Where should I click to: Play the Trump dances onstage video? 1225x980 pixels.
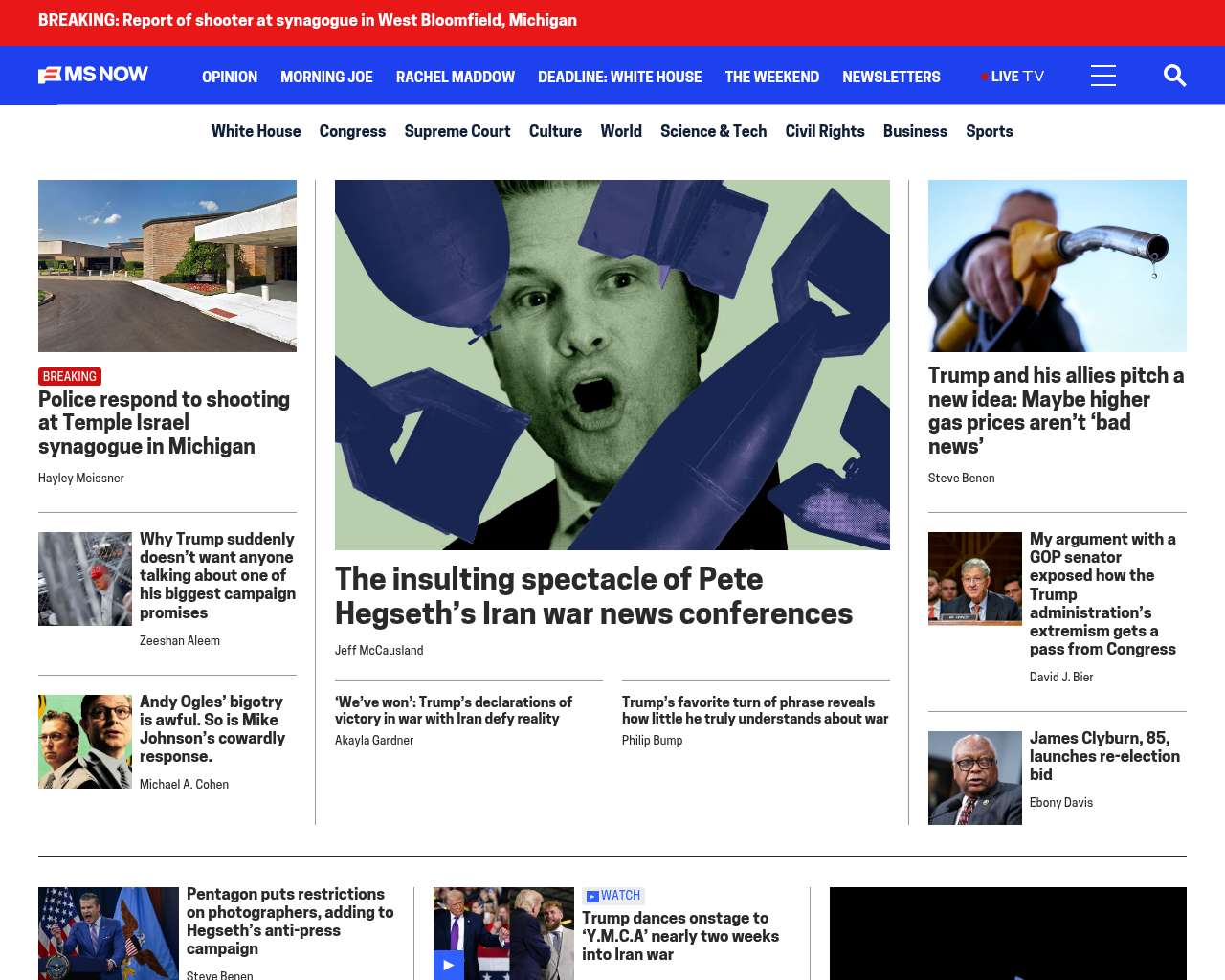pos(448,965)
